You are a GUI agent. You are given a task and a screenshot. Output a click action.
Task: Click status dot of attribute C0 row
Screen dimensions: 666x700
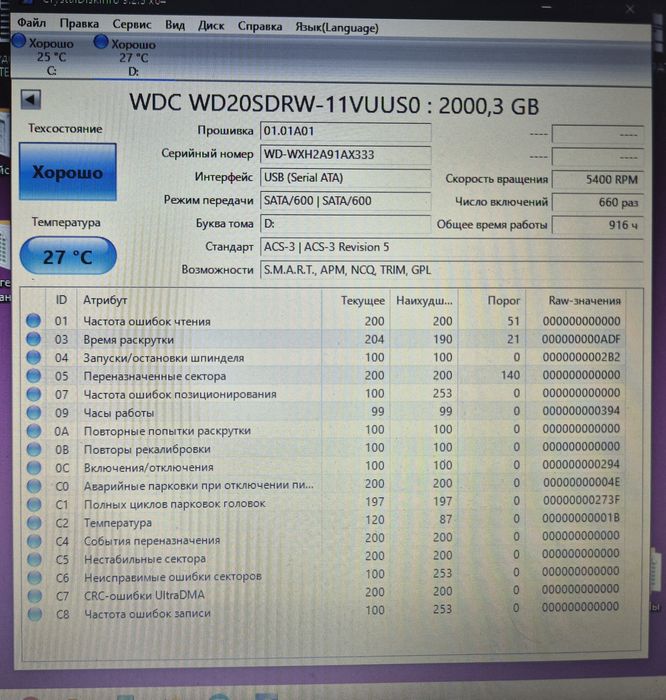[x=34, y=486]
